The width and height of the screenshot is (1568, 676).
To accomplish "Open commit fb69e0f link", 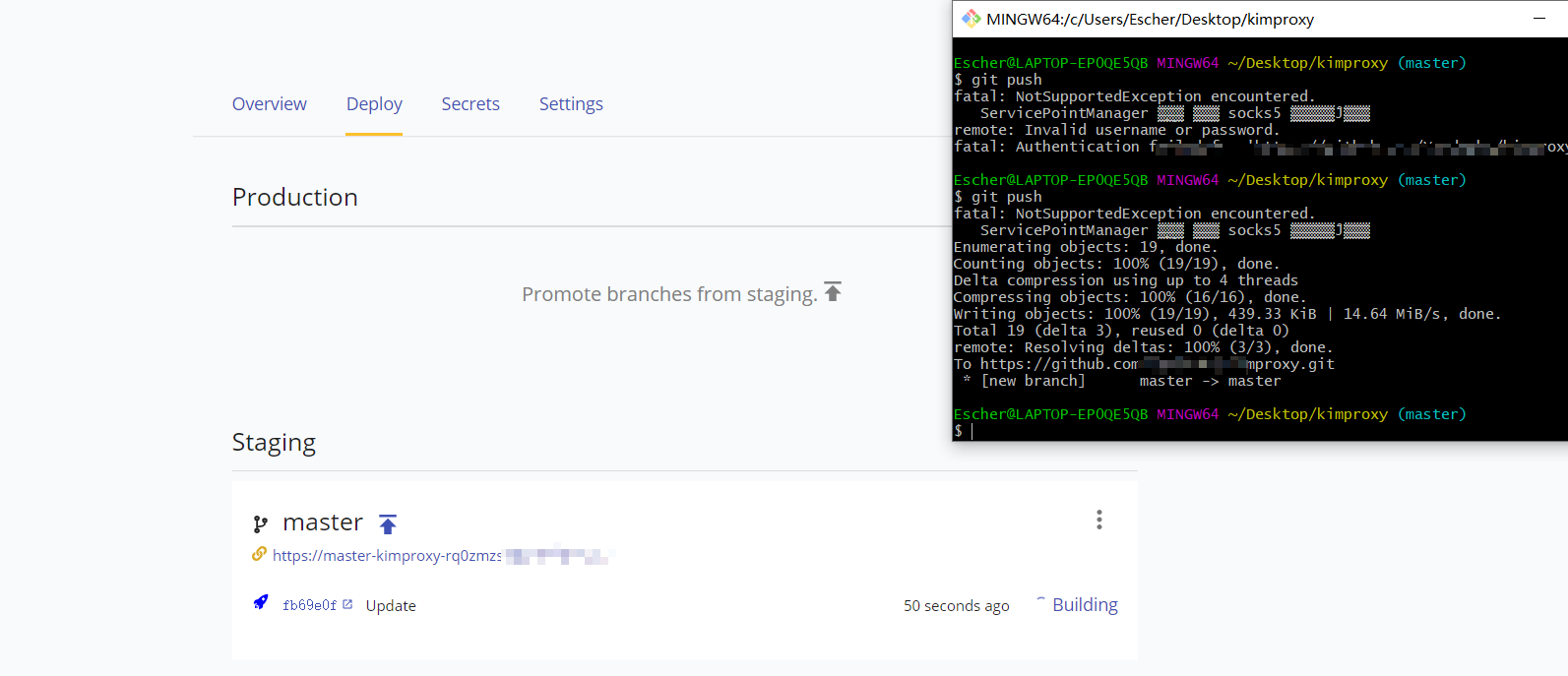I will tap(309, 605).
